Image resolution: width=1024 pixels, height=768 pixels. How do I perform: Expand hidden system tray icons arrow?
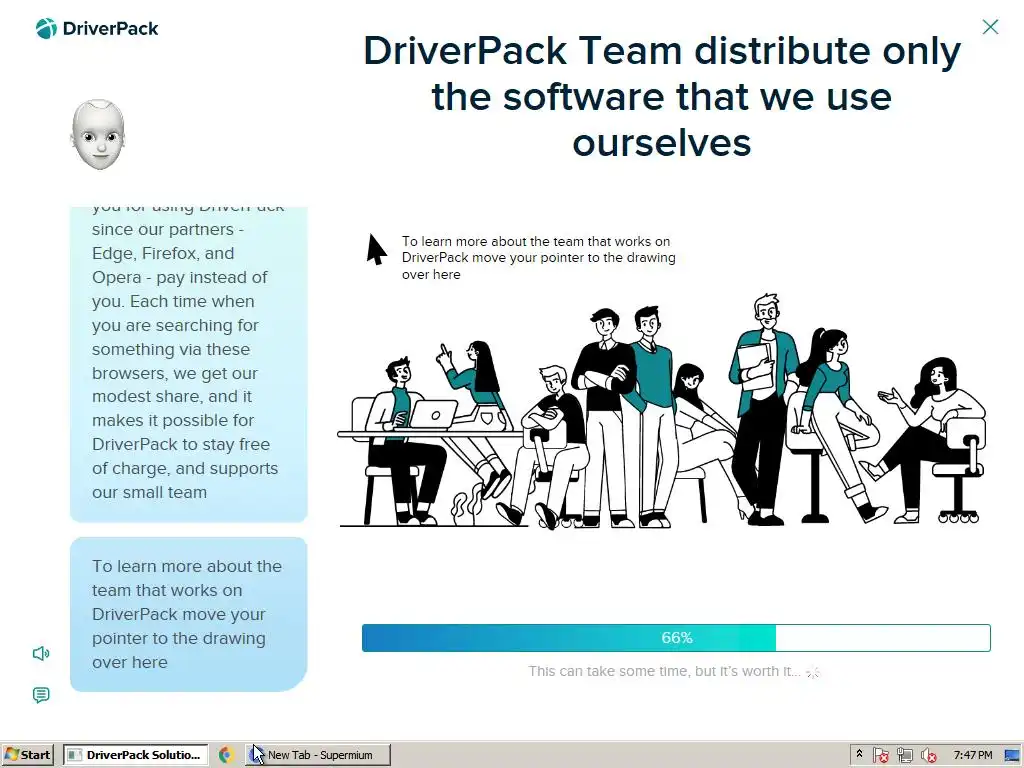[x=859, y=754]
